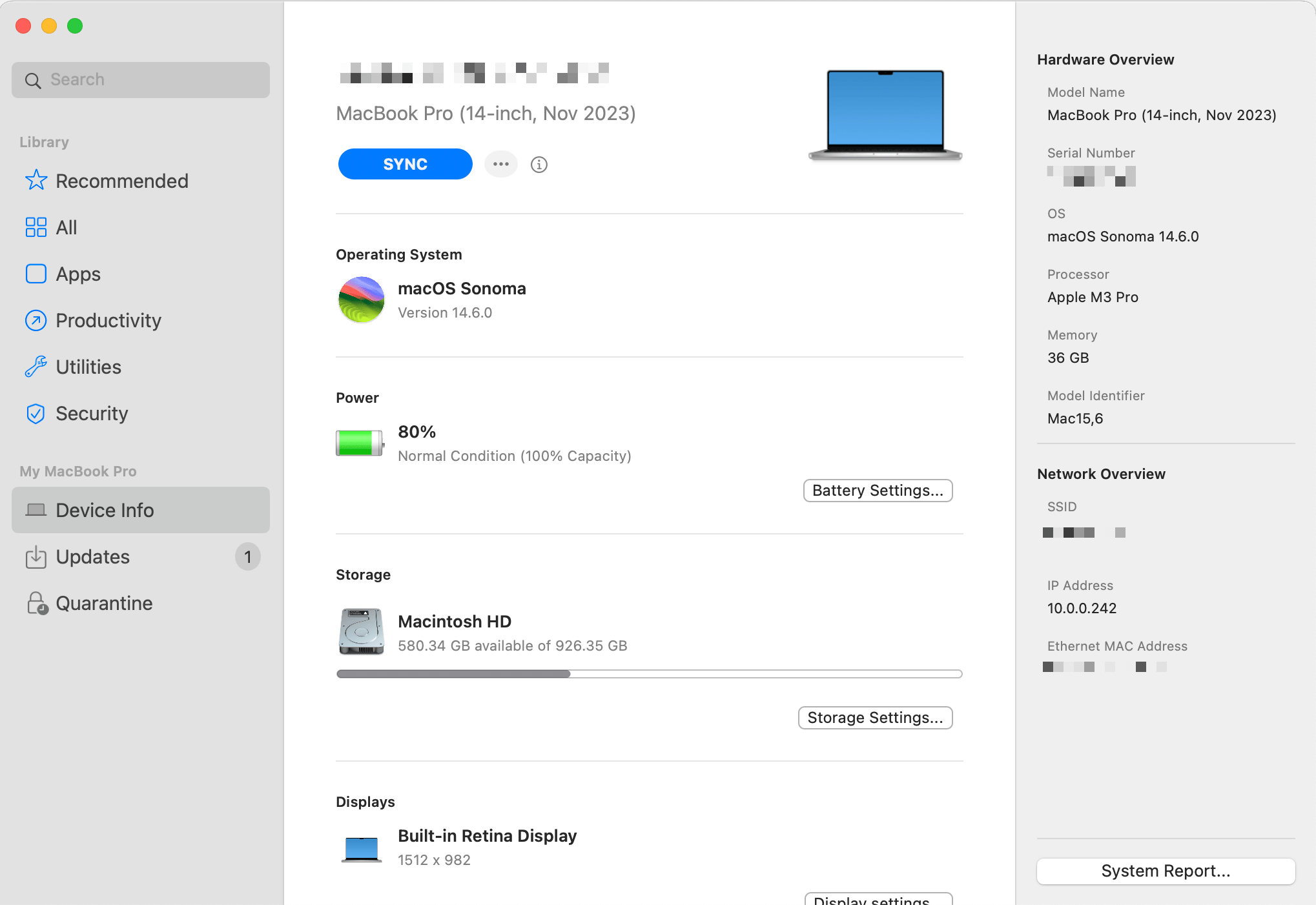Screen dimensions: 1316x905
Task: Go to the Apps category
Action: (141, 274)
